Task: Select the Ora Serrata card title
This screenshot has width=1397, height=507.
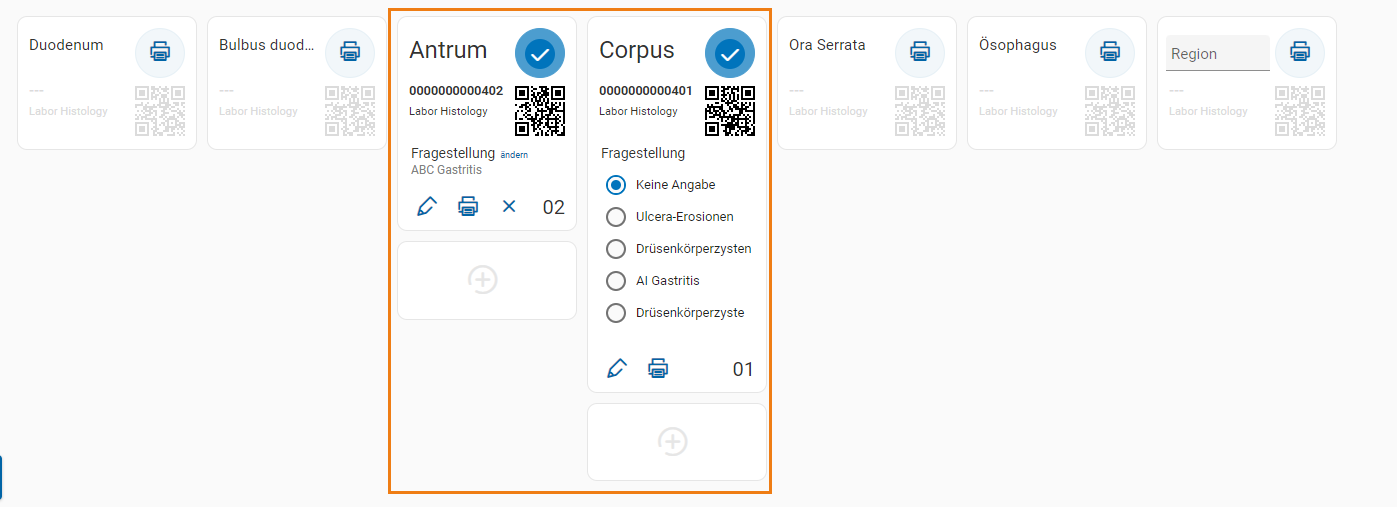Action: click(827, 45)
